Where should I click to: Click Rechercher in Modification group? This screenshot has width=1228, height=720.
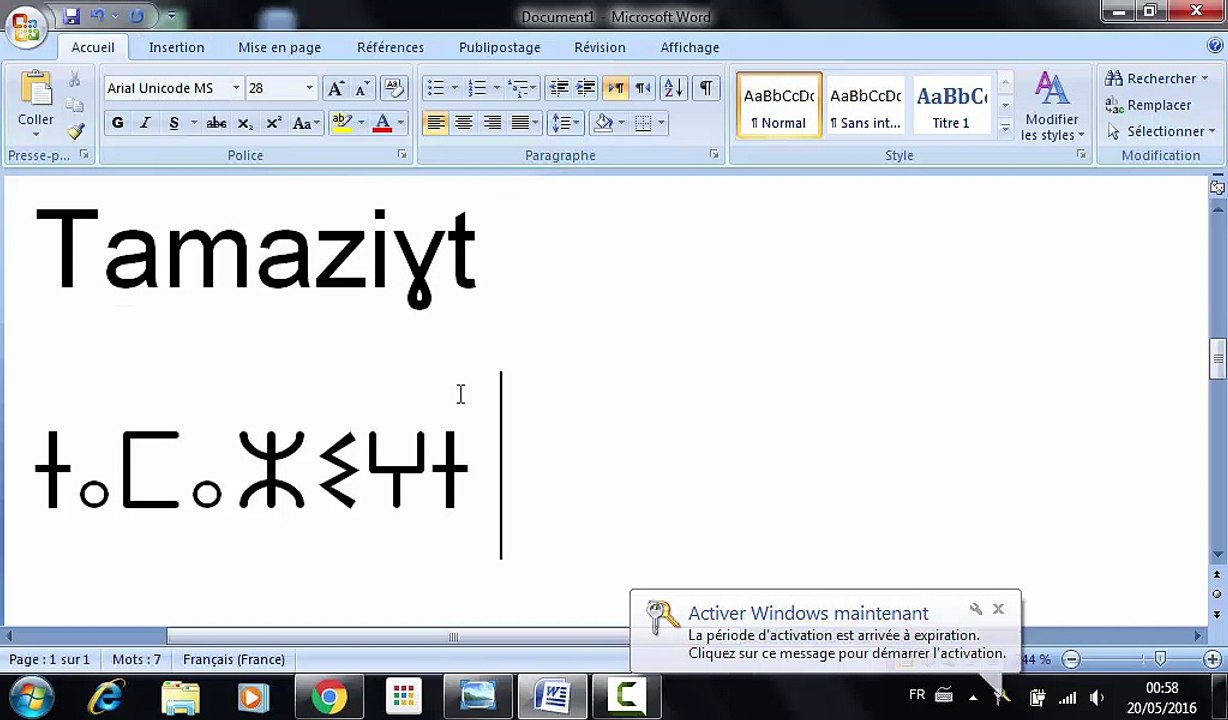click(1157, 78)
